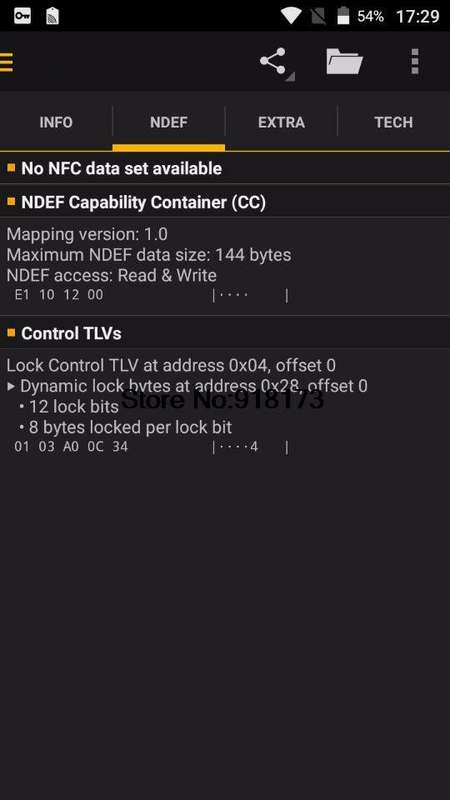Open the EXTRA tab
450x800 pixels.
tap(281, 122)
